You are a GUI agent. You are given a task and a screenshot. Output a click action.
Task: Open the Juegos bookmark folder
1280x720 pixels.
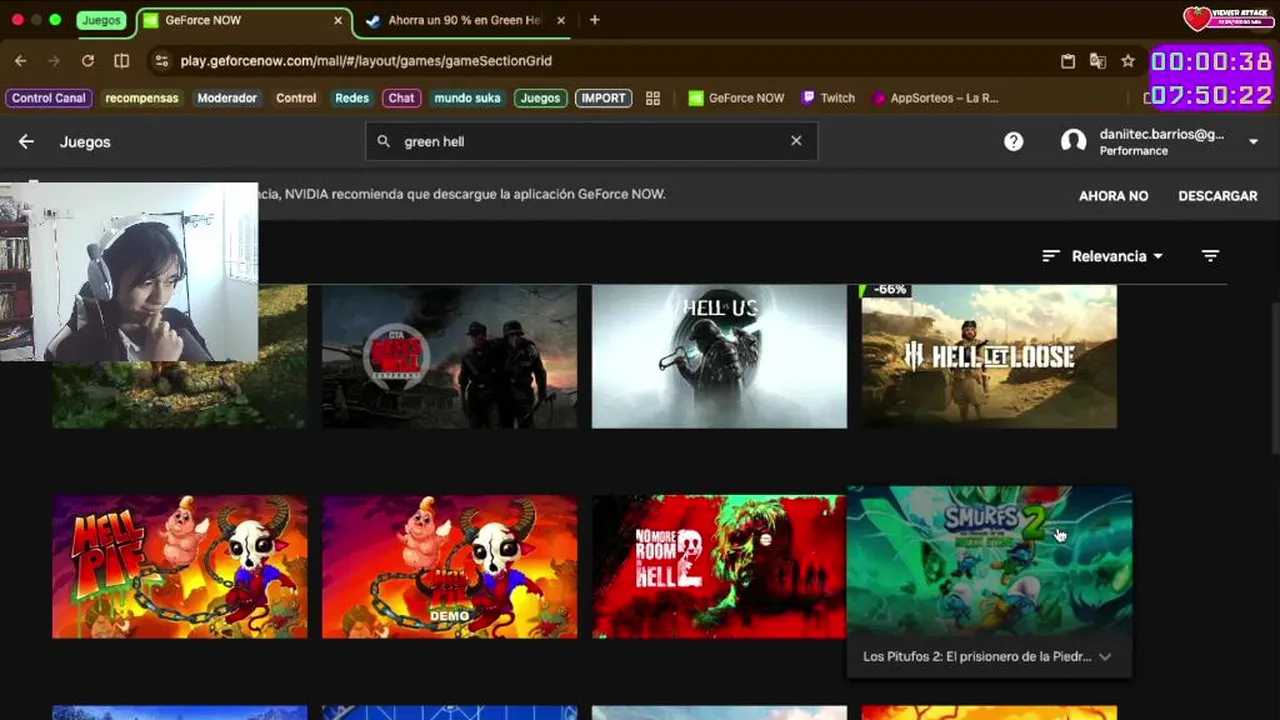(541, 98)
